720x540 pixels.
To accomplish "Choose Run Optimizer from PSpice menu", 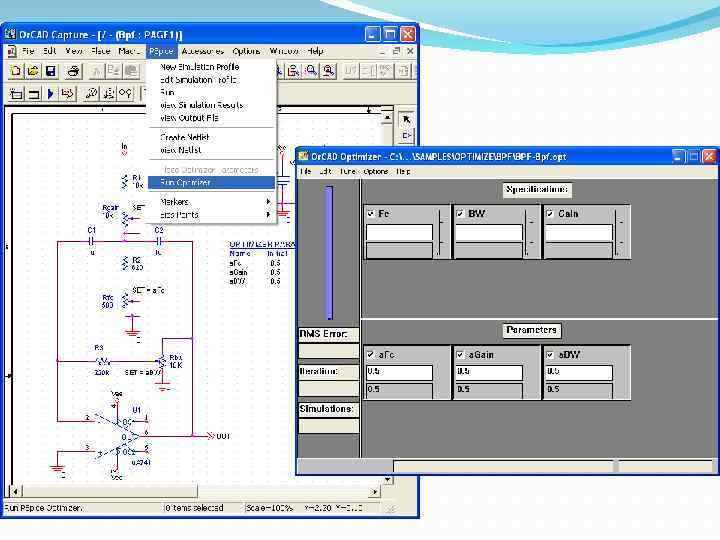I will (211, 182).
